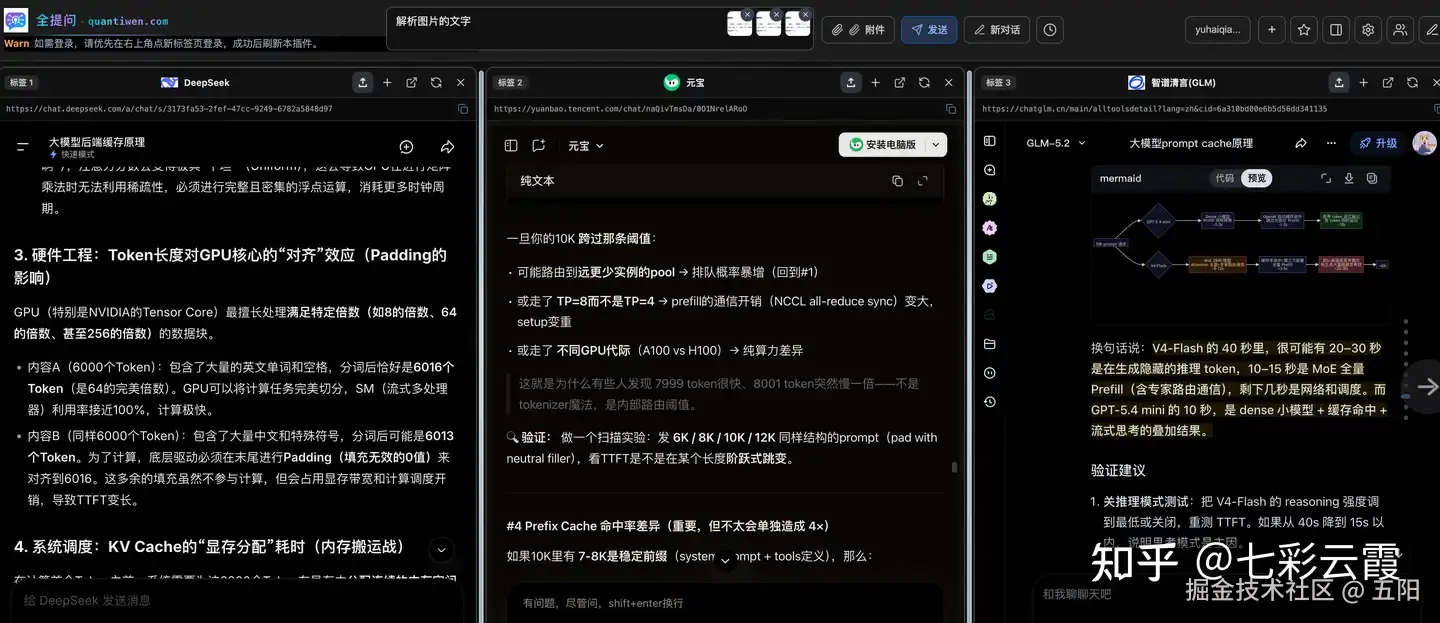Open DeepSeek sidebar hamburger menu
Screen dimensions: 1440x623
click(23, 147)
